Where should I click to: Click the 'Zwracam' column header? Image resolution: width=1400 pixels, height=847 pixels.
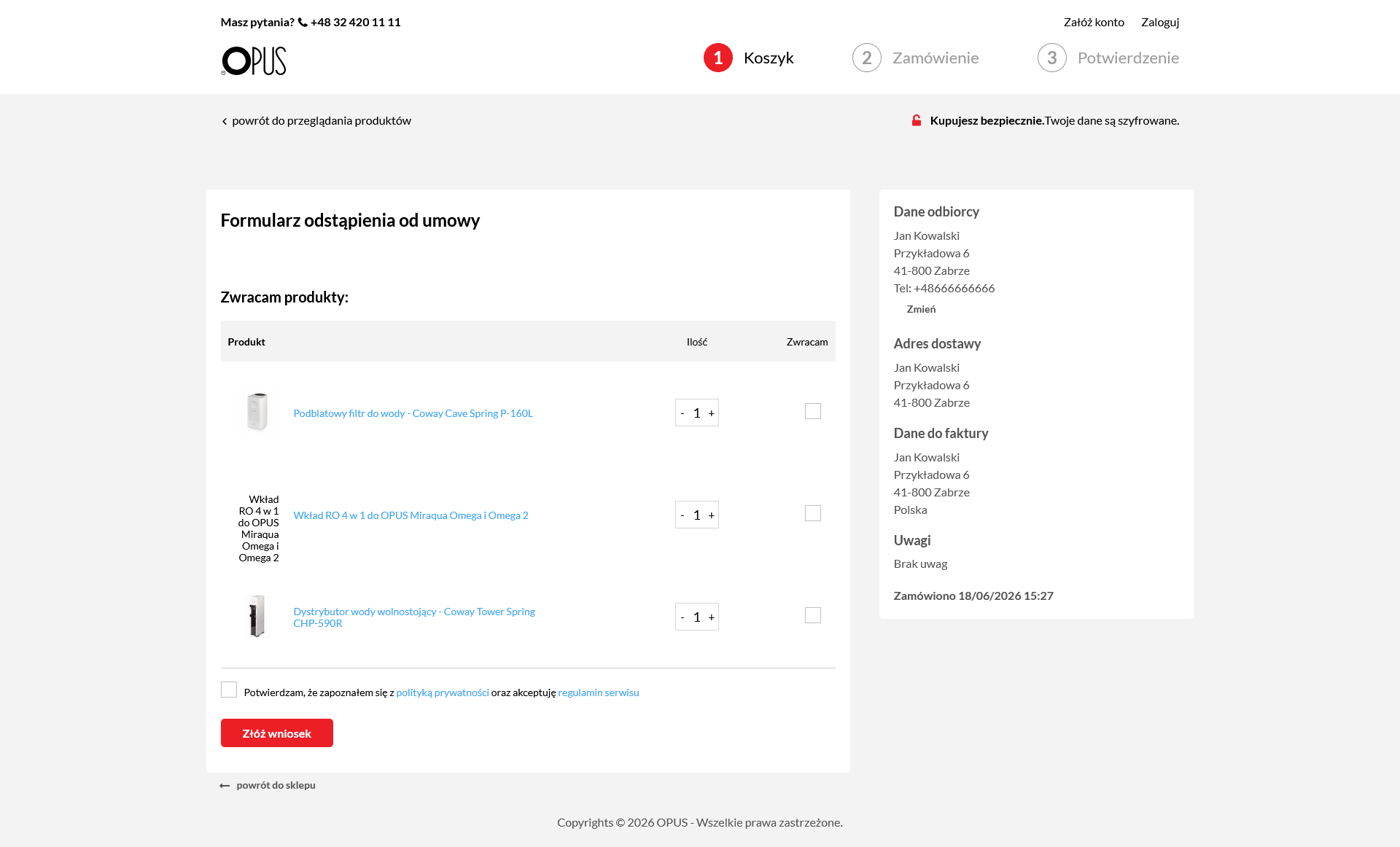(x=807, y=342)
